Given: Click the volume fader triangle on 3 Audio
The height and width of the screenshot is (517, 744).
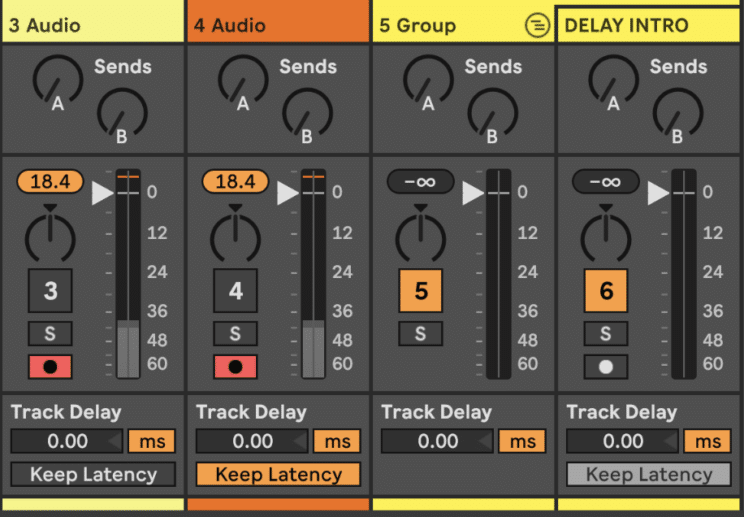Looking at the screenshot, I should 102,193.
